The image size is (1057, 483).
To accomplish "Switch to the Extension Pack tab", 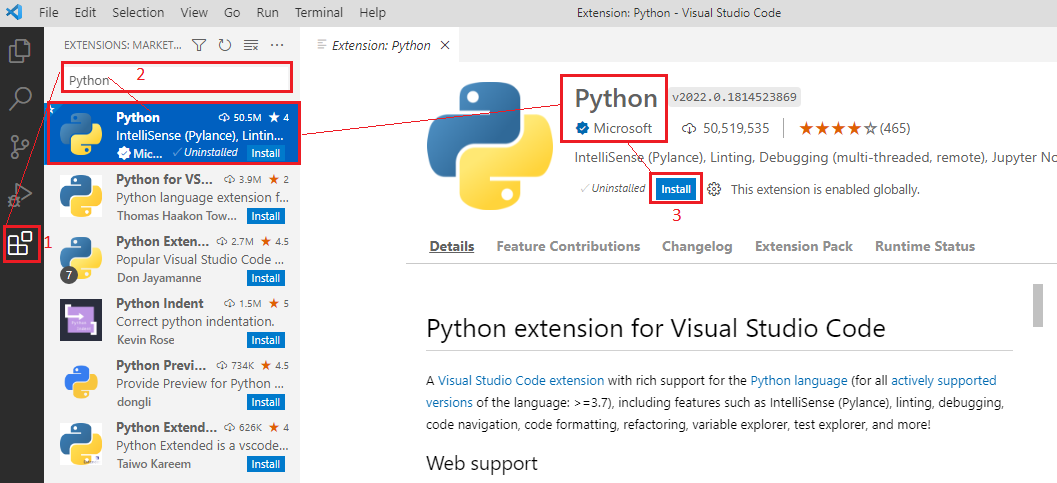I will pyautogui.click(x=804, y=247).
